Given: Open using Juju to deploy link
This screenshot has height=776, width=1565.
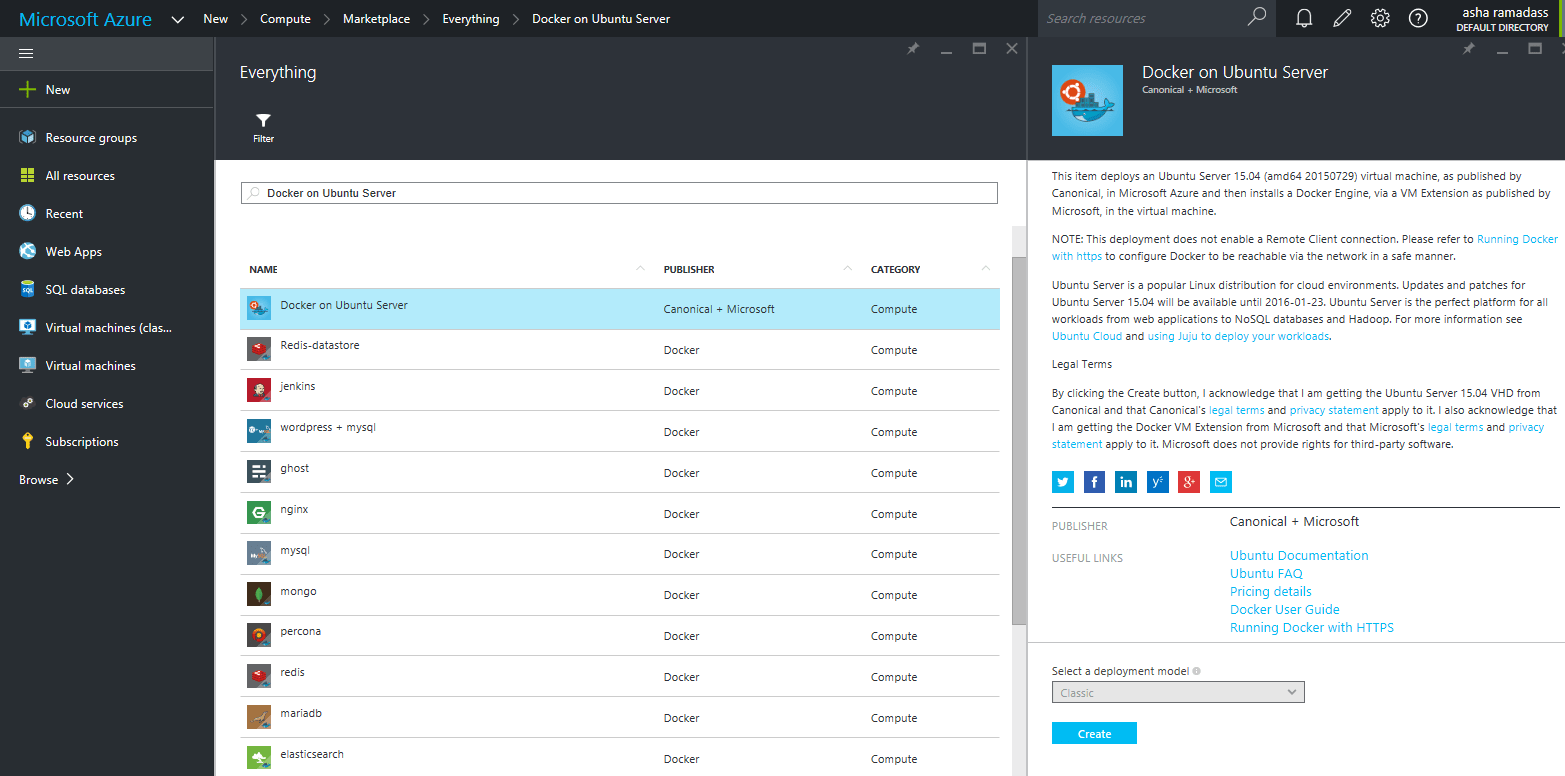Looking at the screenshot, I should tap(1238, 336).
